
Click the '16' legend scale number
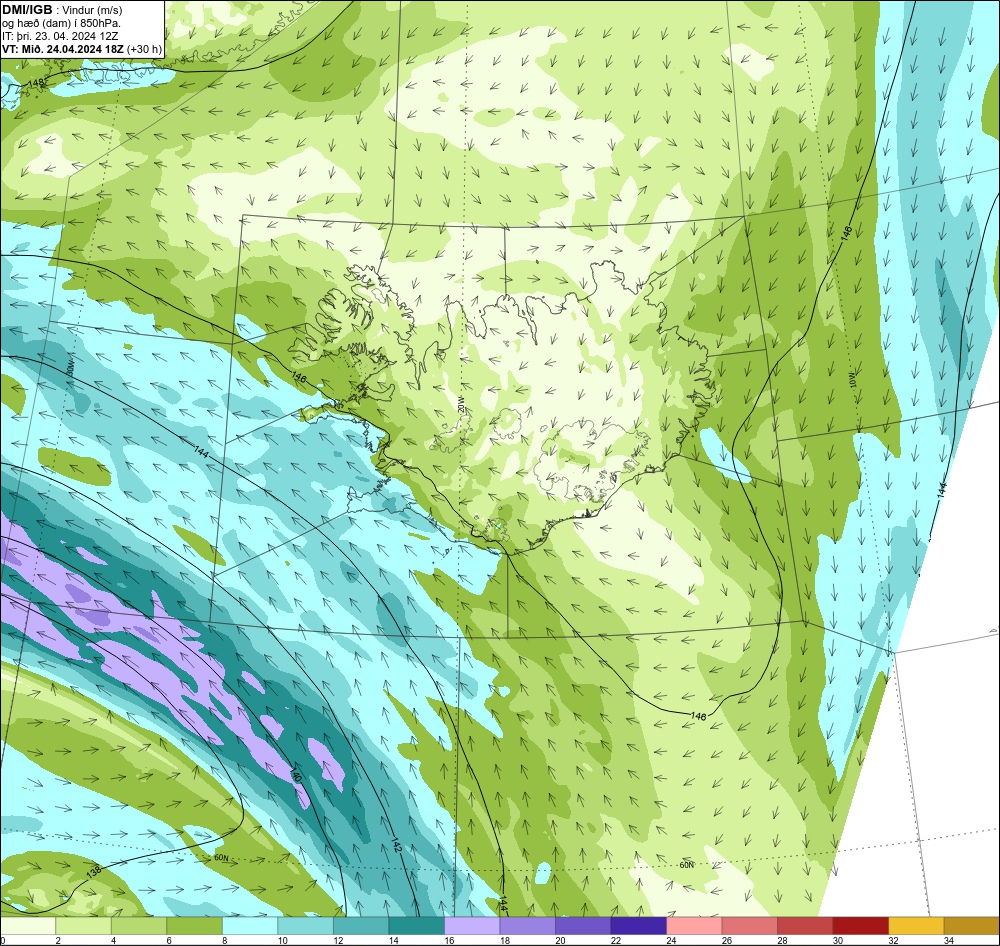pos(449,940)
